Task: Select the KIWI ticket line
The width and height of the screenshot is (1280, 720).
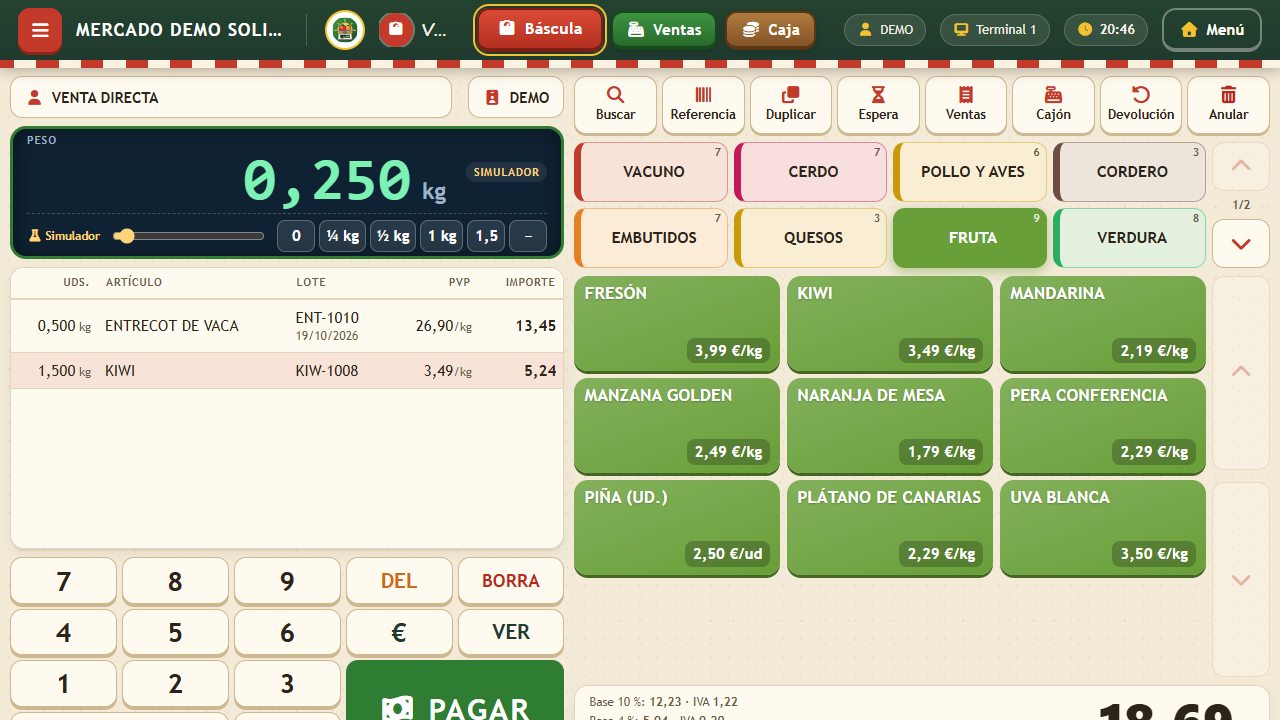Action: pyautogui.click(x=287, y=371)
